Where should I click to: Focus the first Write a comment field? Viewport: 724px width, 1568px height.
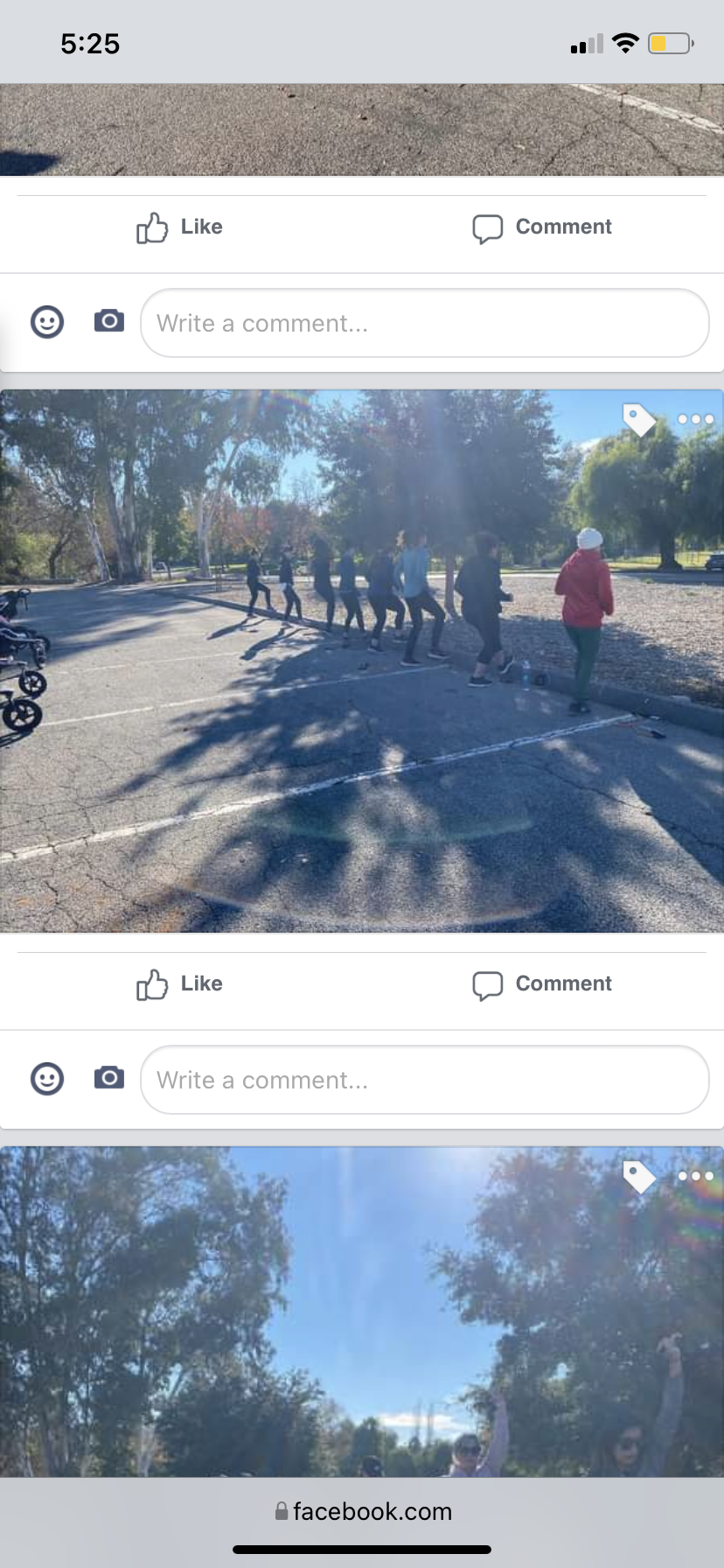point(425,323)
